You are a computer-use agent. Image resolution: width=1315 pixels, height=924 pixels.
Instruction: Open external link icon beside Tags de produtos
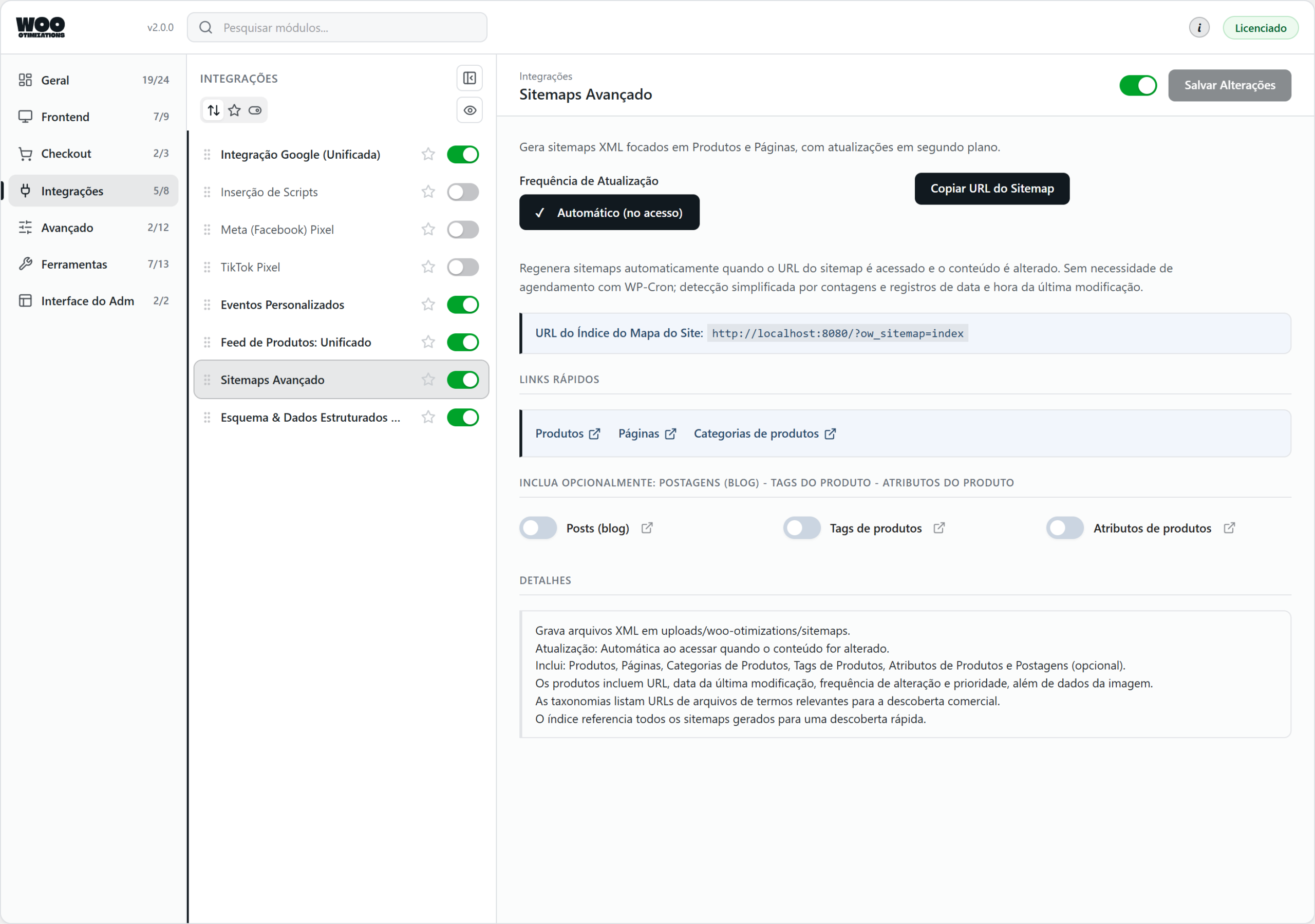(938, 528)
